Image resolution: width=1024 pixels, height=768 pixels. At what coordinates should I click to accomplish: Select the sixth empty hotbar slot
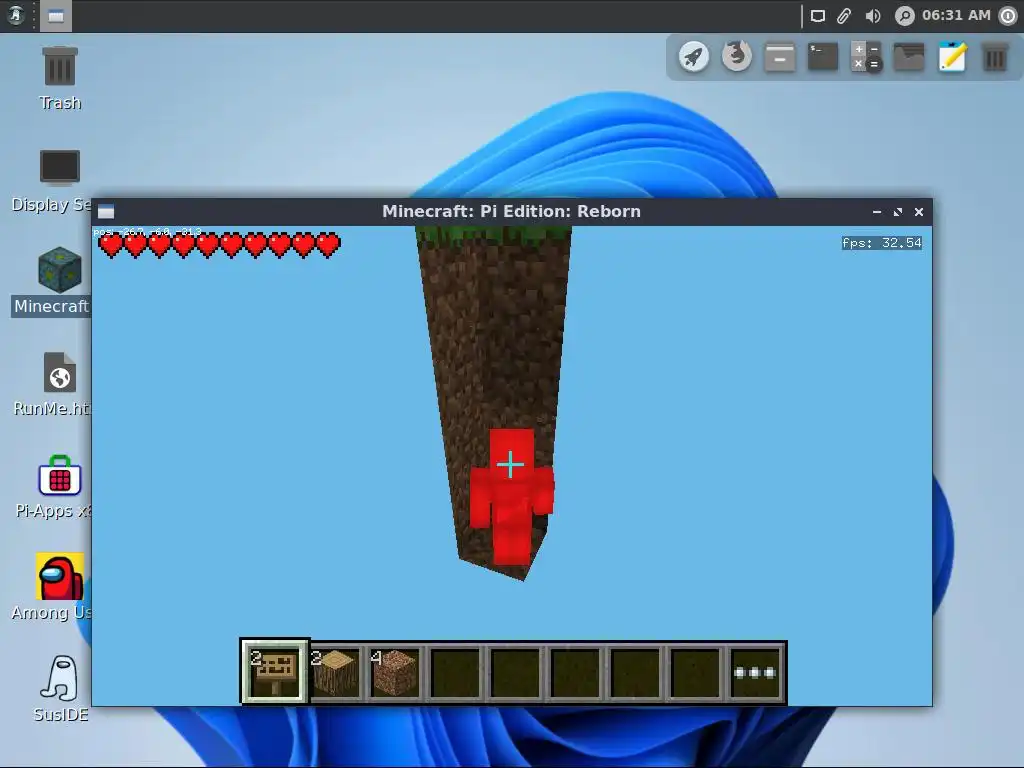click(x=575, y=672)
